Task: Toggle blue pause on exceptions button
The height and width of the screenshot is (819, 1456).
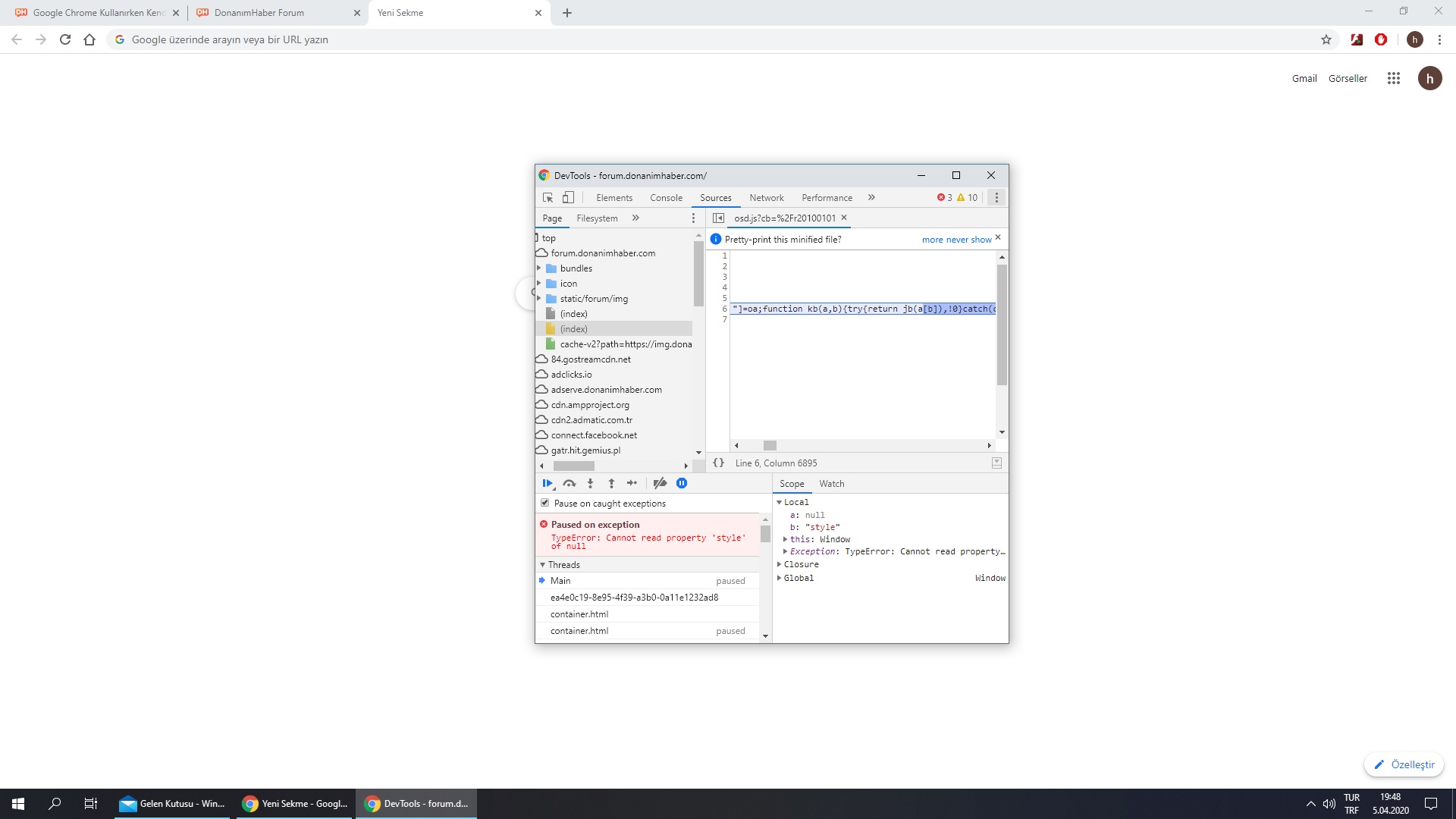Action: pos(682,483)
